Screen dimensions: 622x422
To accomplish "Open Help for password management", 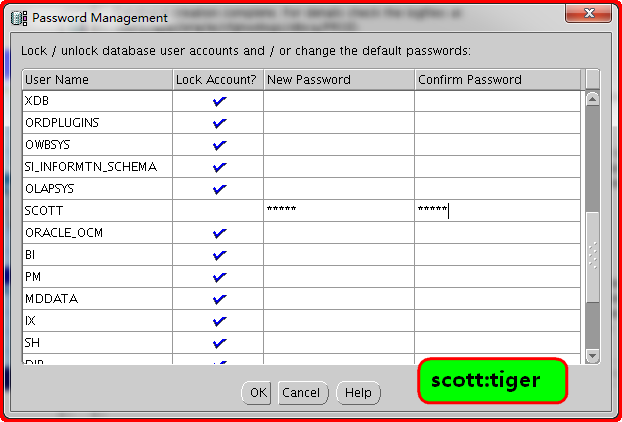I will pos(357,393).
